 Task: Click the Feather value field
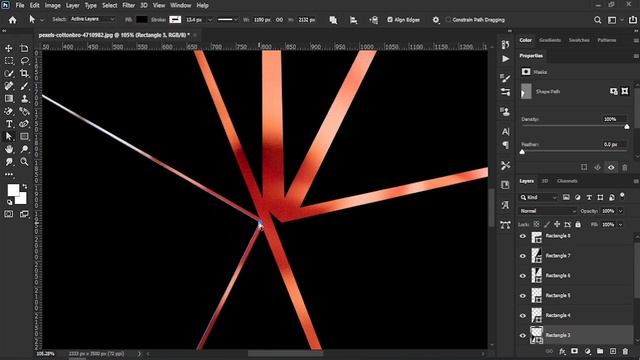[614, 144]
